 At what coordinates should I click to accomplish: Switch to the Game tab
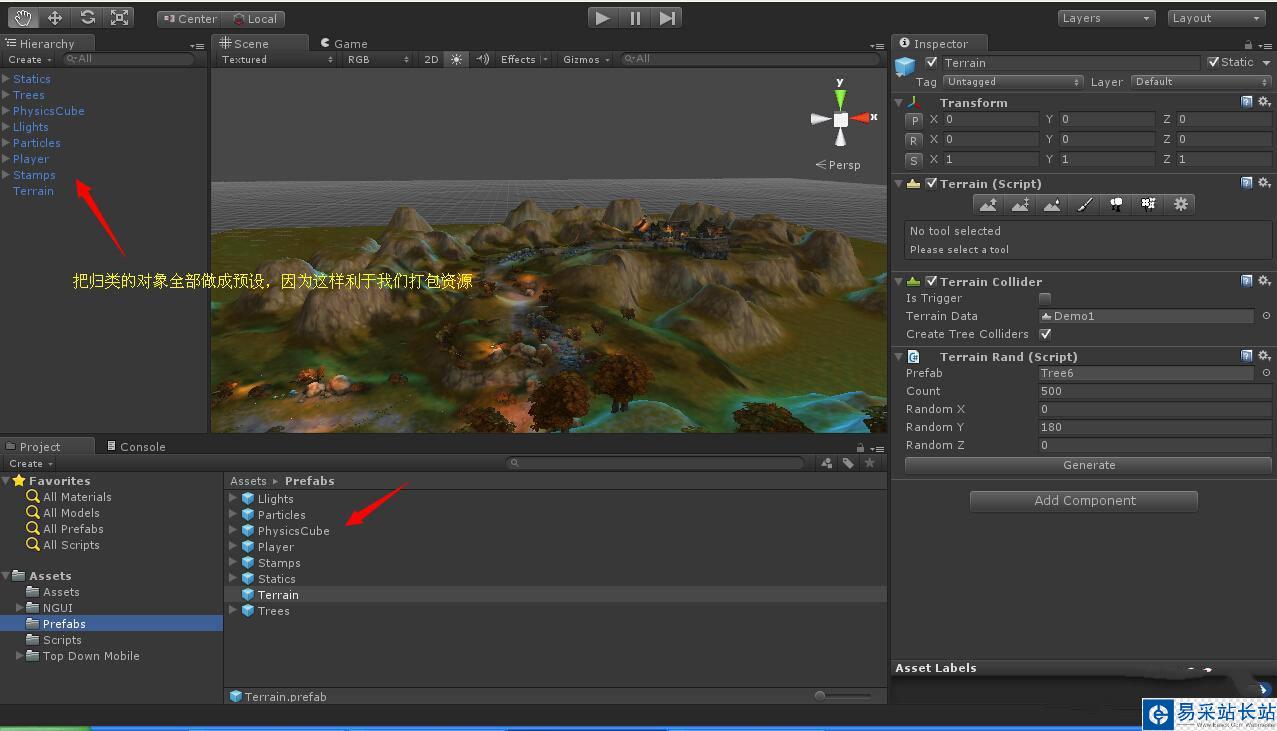344,43
